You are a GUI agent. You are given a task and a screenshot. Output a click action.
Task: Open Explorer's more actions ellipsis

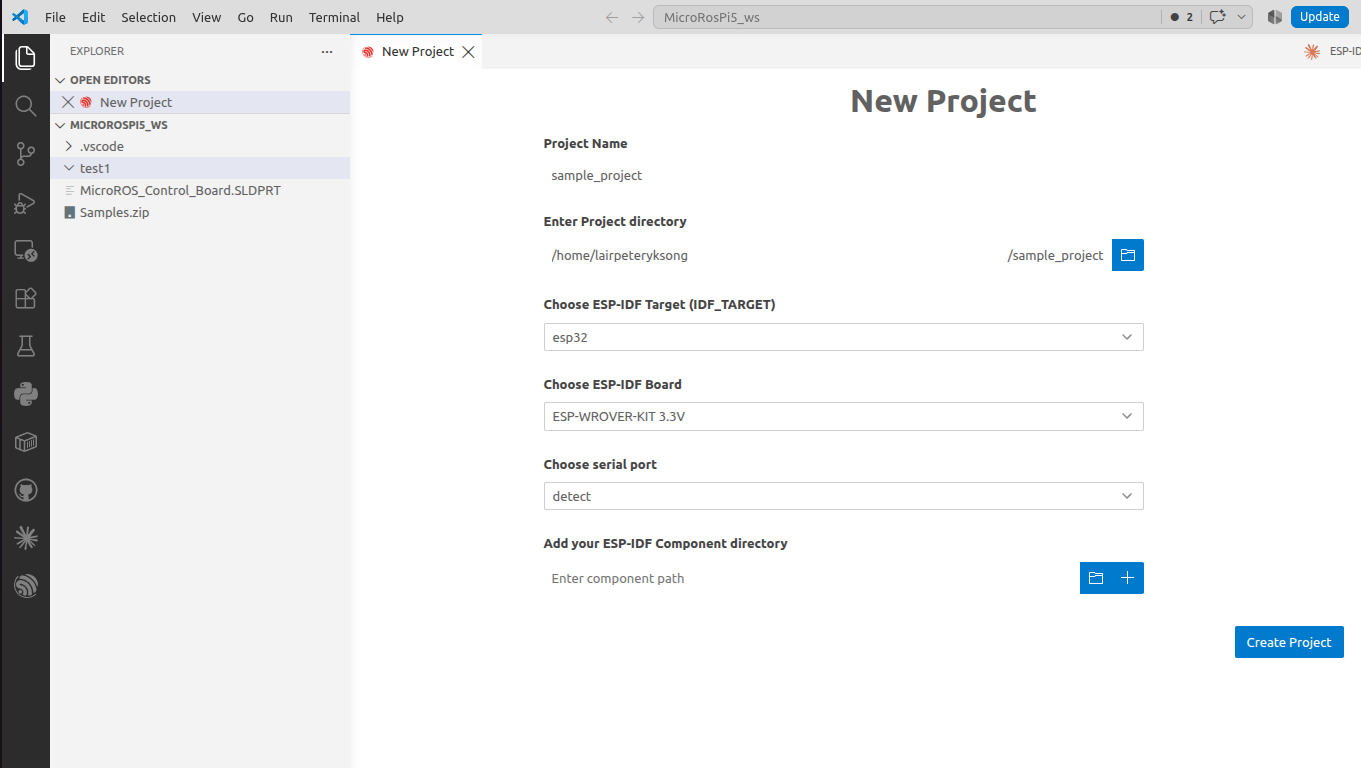pyautogui.click(x=327, y=51)
